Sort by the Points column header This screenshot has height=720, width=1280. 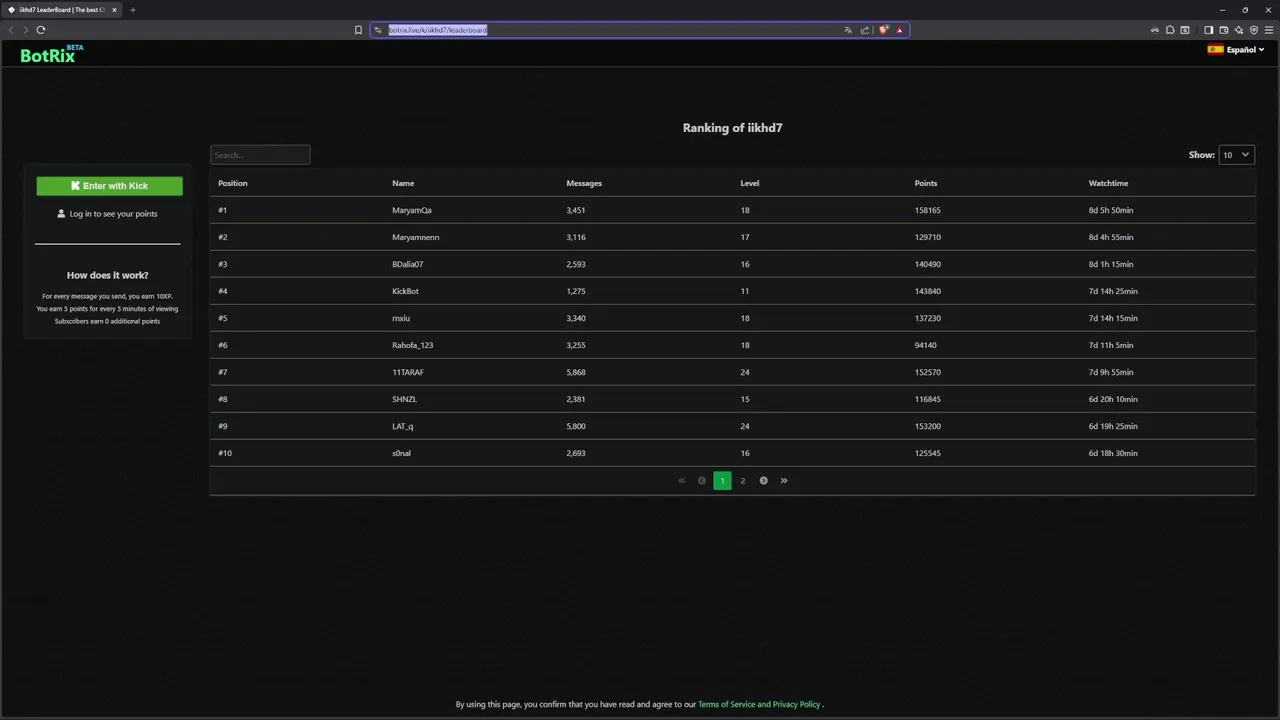[x=926, y=184]
